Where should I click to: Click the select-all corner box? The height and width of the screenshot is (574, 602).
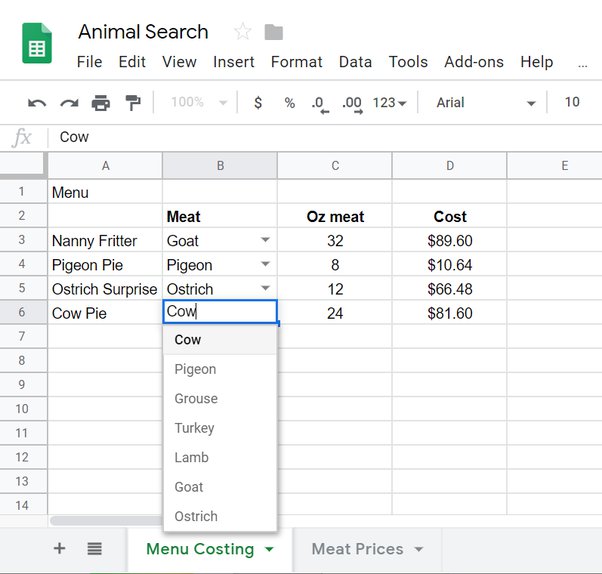point(23,166)
